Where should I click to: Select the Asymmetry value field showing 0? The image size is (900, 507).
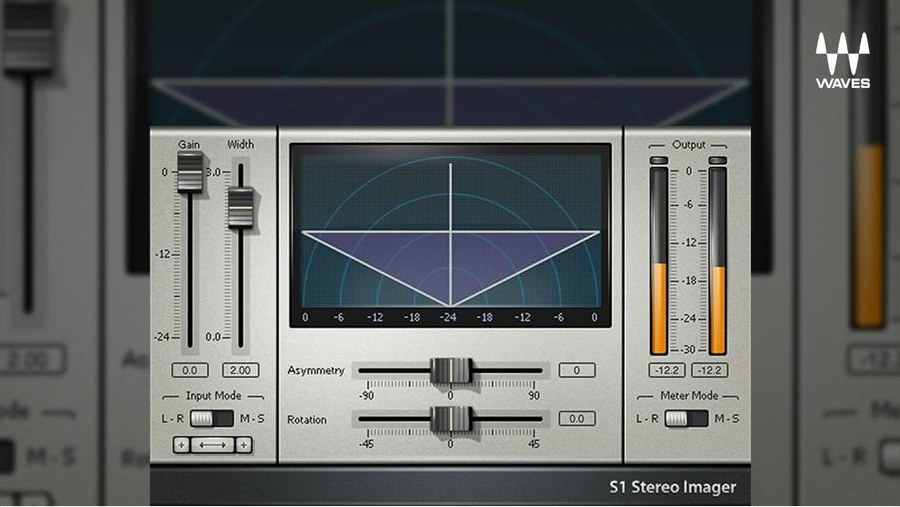tap(577, 370)
